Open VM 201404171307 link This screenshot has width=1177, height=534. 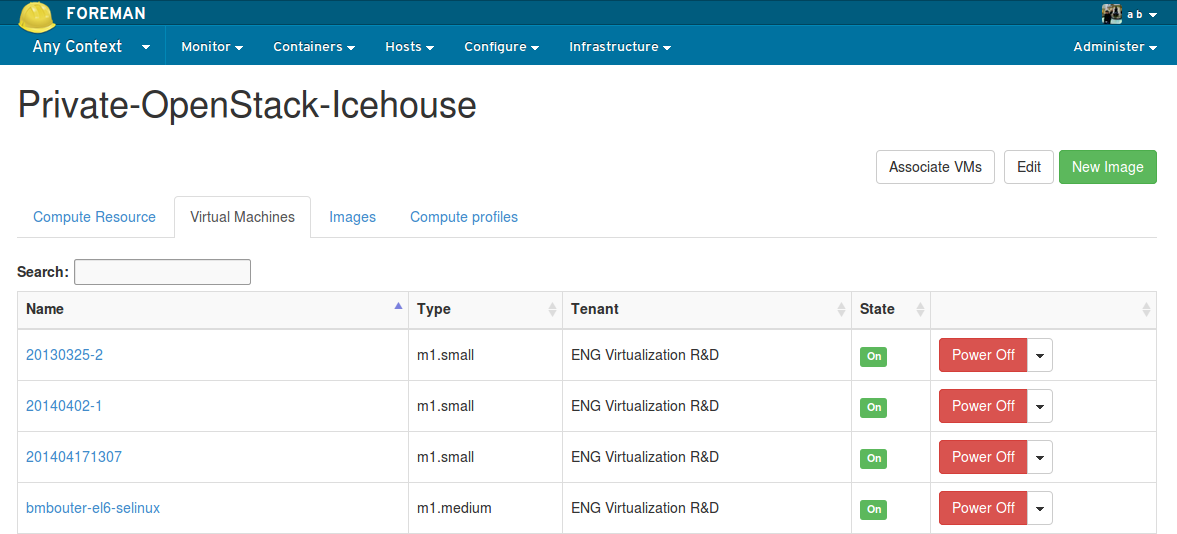click(x=74, y=457)
